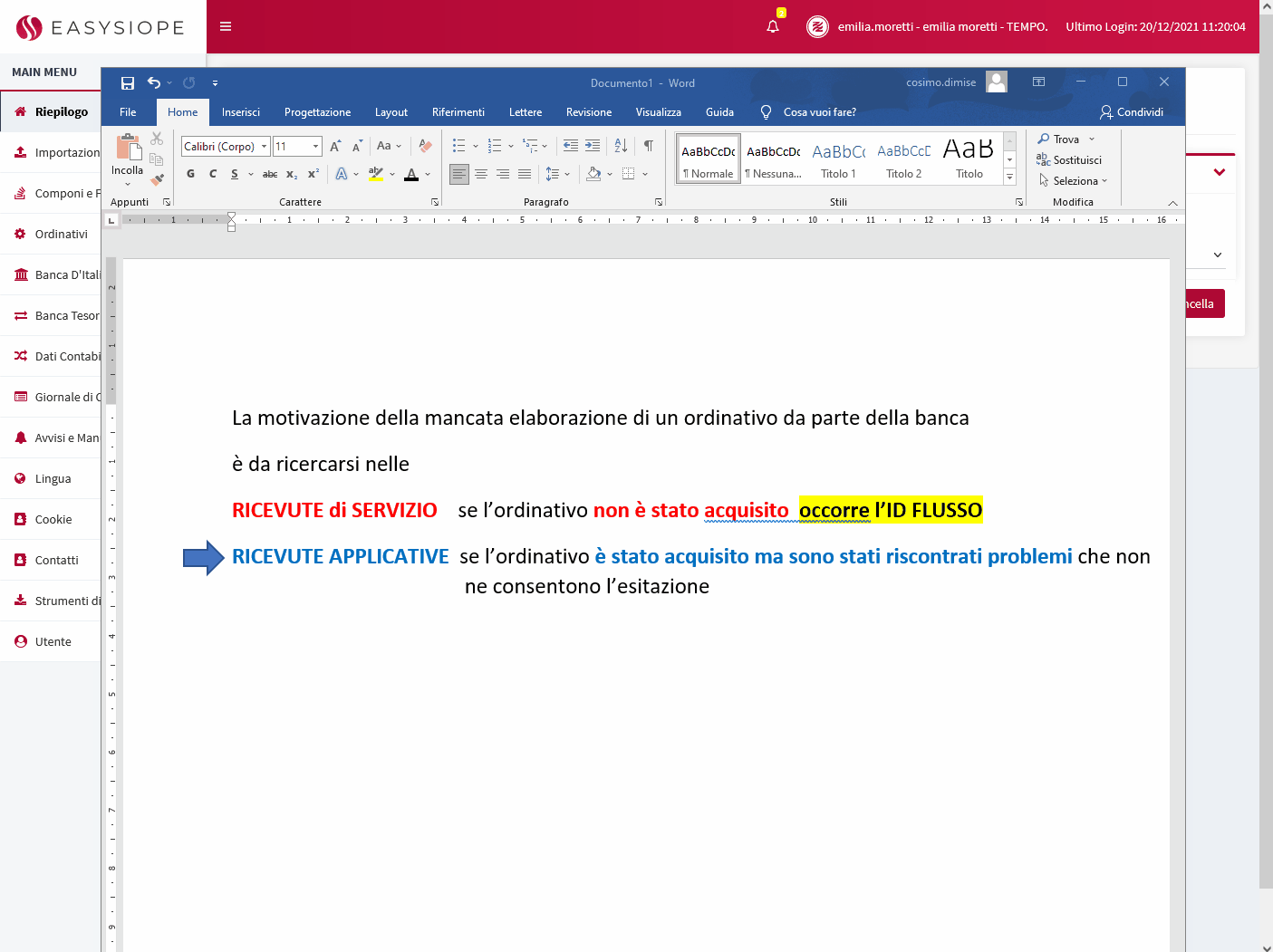Image resolution: width=1273 pixels, height=952 pixels.
Task: Activate the Format Painter brush
Action: tap(157, 179)
